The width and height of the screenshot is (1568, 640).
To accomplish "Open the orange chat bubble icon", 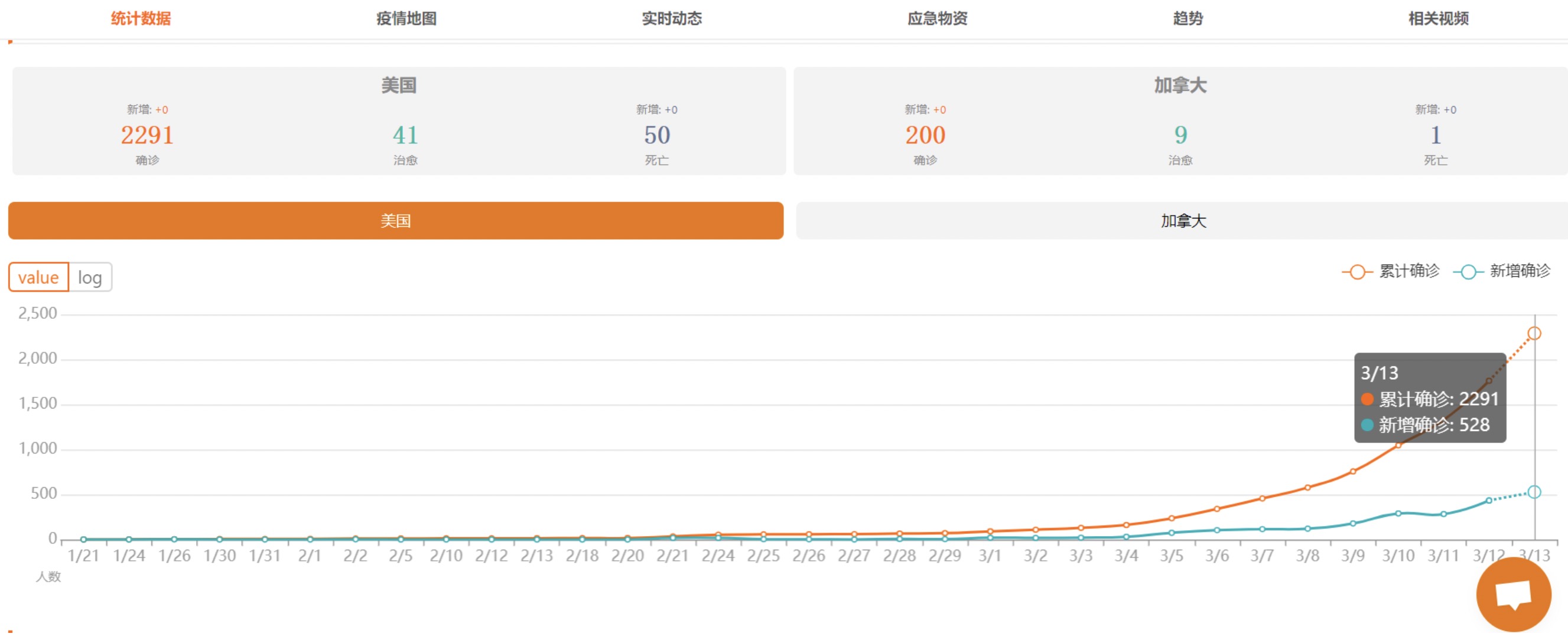I will pyautogui.click(x=1513, y=594).
